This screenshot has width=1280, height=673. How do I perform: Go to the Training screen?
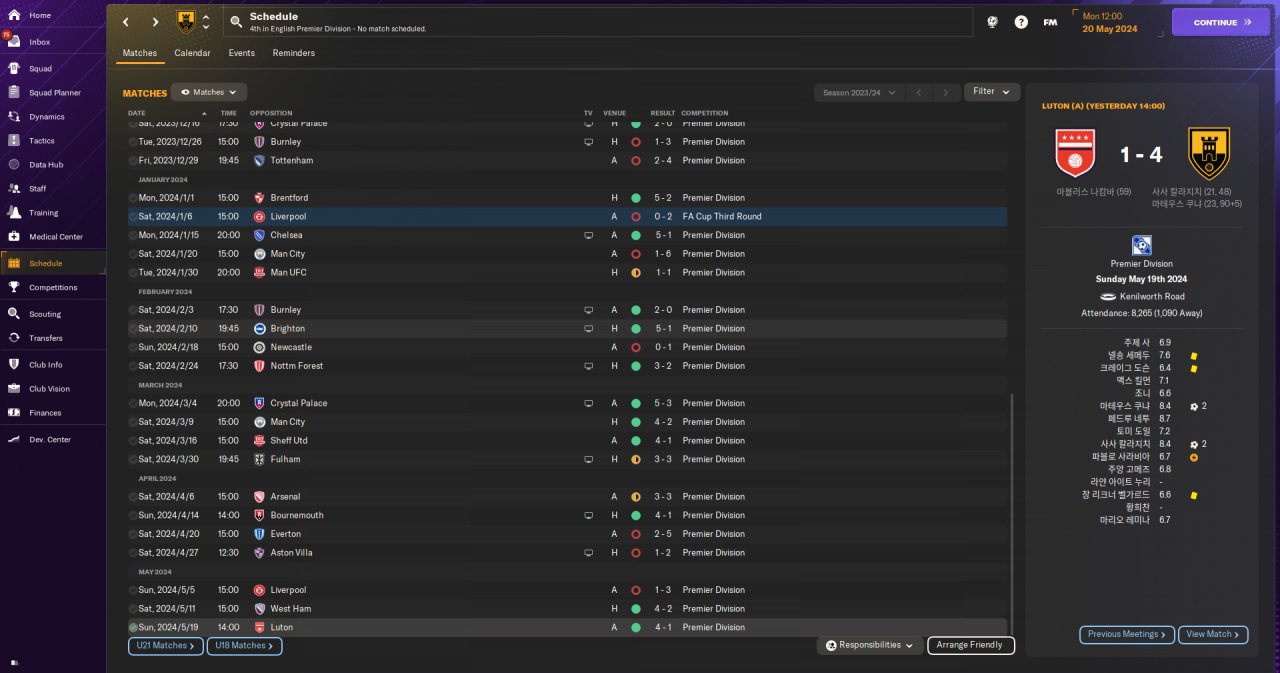point(43,213)
